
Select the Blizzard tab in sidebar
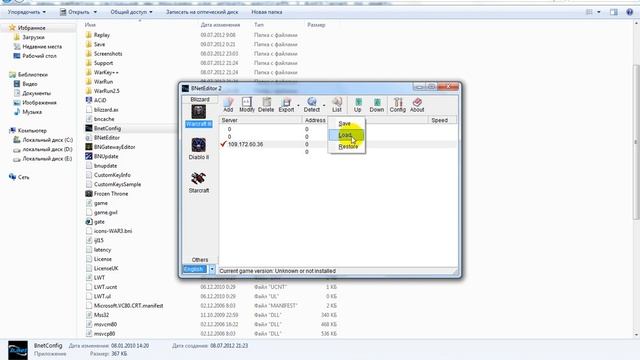tap(200, 100)
